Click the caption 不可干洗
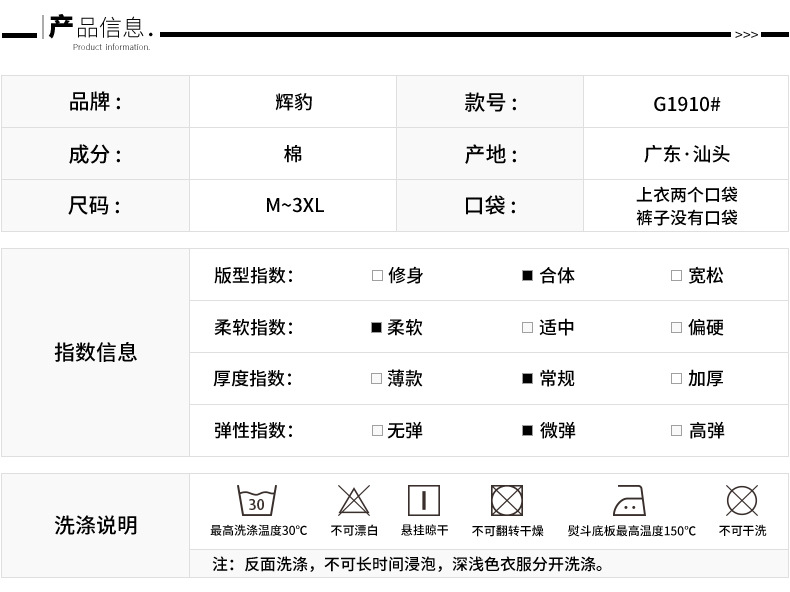 click(742, 531)
